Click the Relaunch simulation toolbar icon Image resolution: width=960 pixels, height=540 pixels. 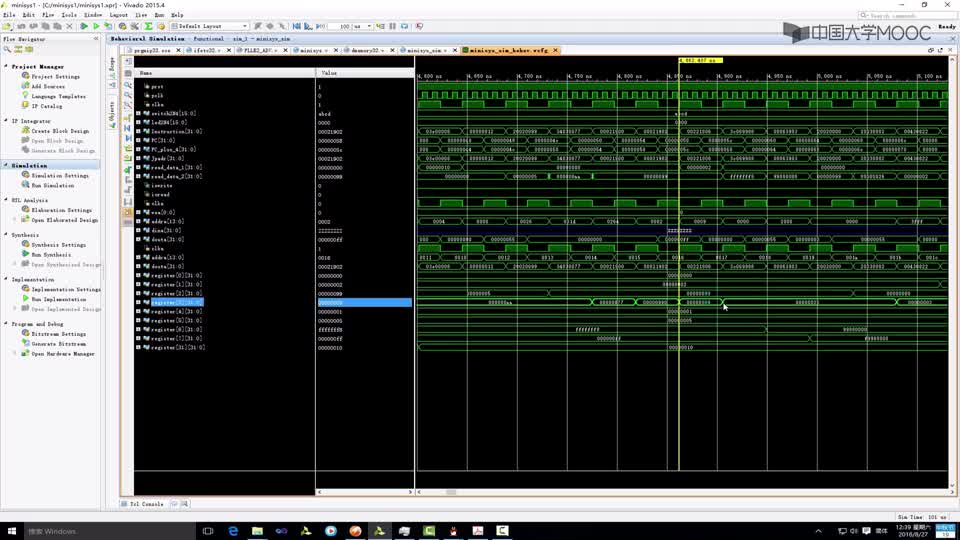point(405,26)
